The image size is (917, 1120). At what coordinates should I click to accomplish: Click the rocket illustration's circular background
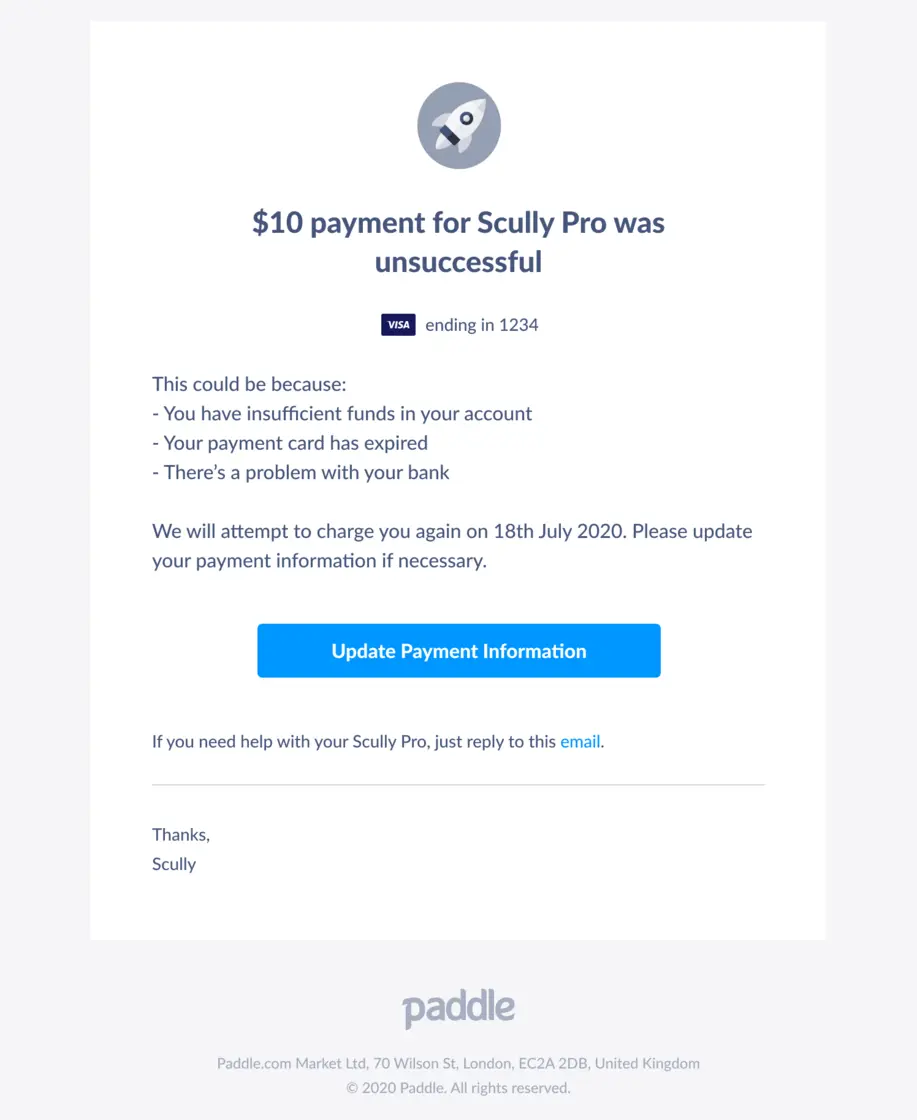coord(459,125)
